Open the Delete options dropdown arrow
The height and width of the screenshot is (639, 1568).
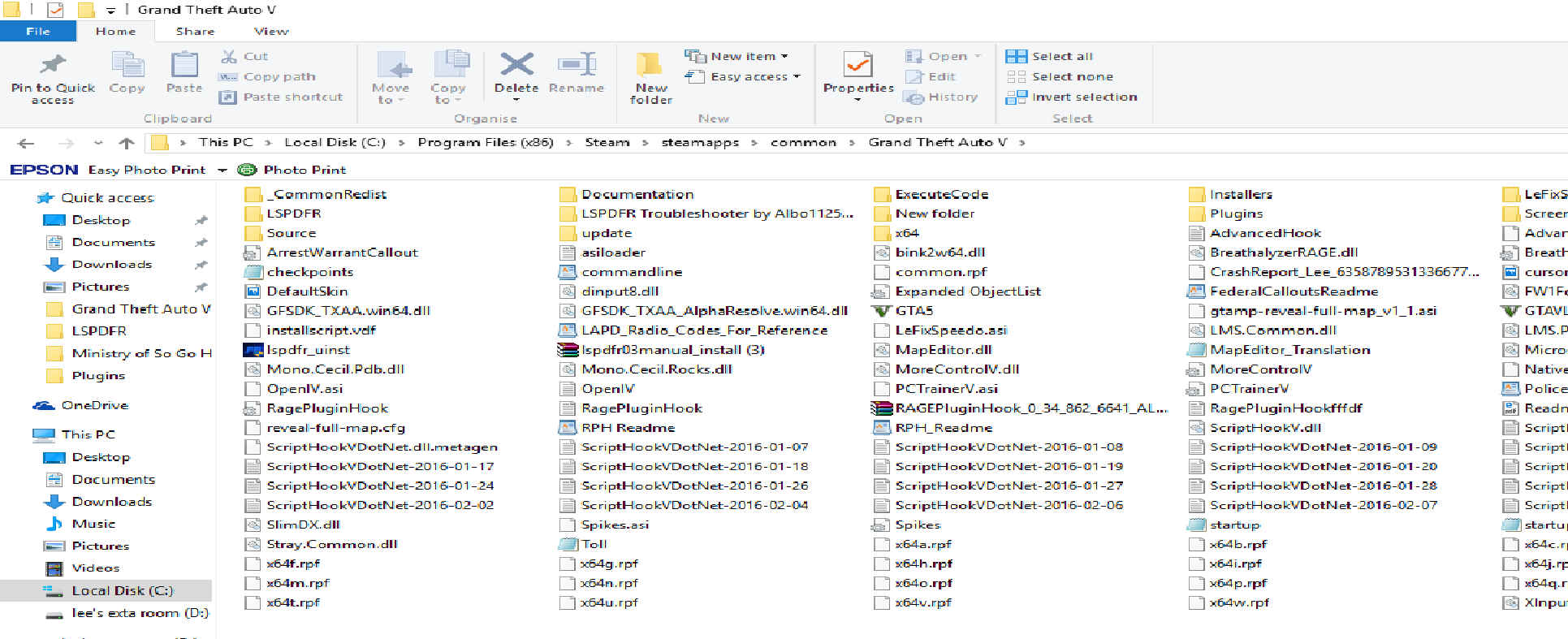(x=516, y=100)
